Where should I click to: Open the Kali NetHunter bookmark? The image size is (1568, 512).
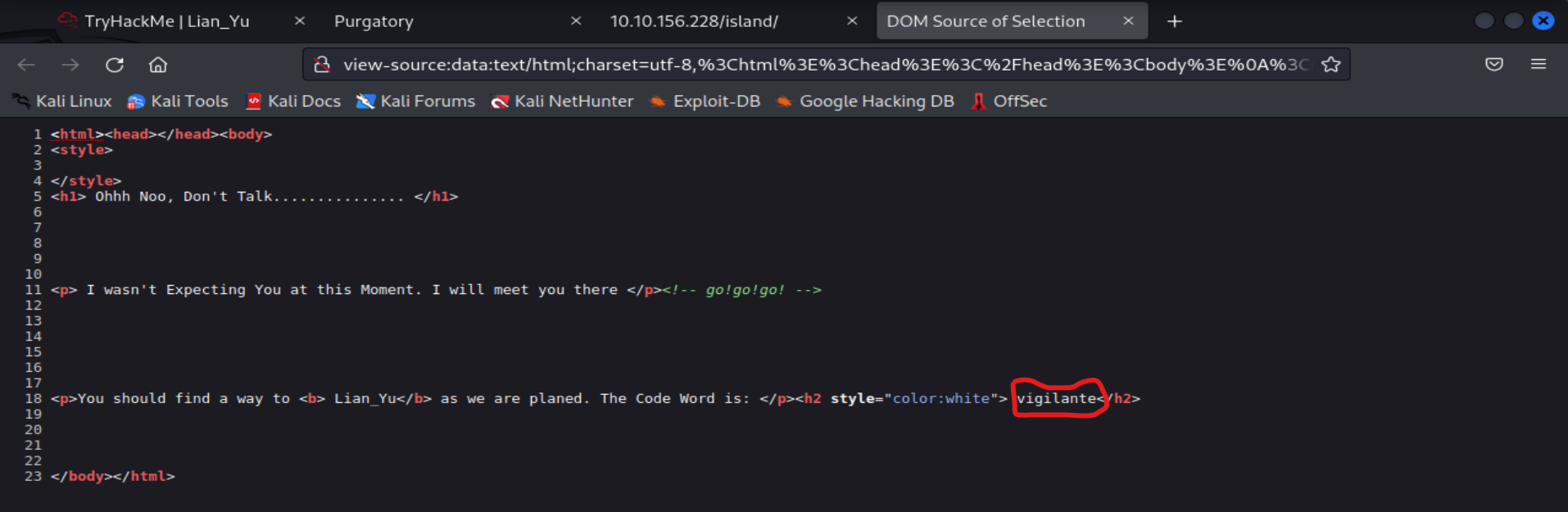562,102
